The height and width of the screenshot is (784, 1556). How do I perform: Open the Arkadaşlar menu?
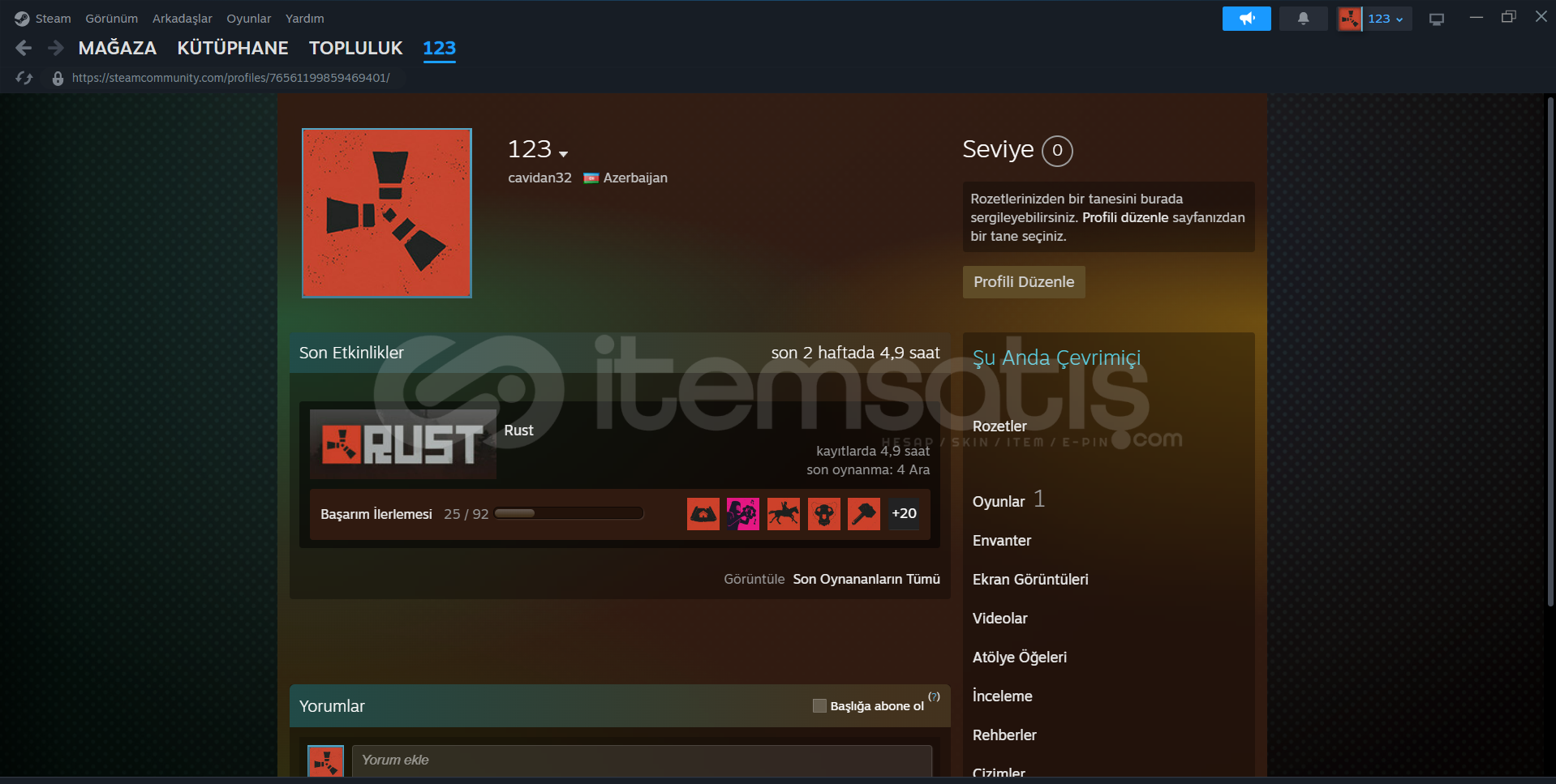pyautogui.click(x=182, y=19)
